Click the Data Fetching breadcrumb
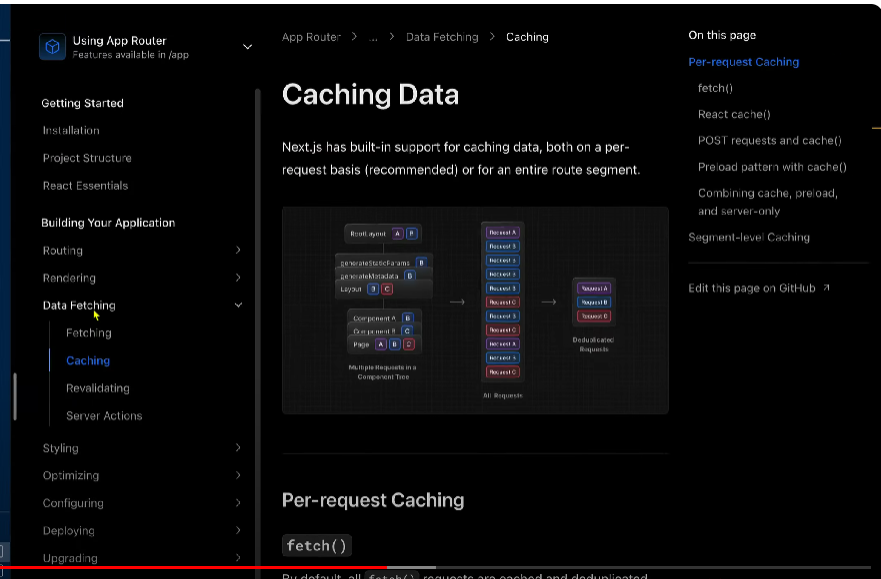Image resolution: width=881 pixels, height=579 pixels. 442,37
